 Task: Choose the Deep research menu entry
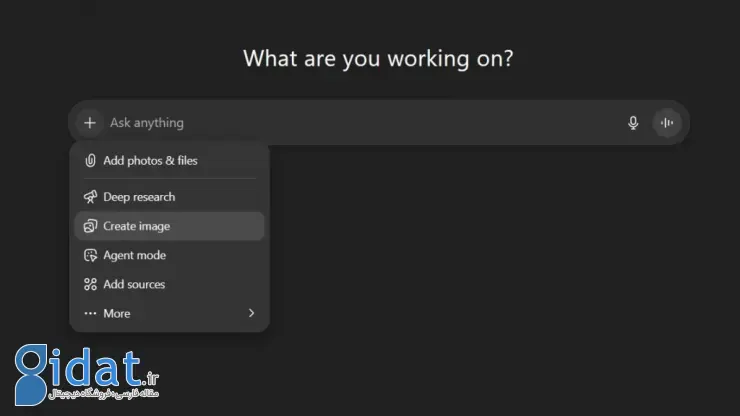point(139,197)
